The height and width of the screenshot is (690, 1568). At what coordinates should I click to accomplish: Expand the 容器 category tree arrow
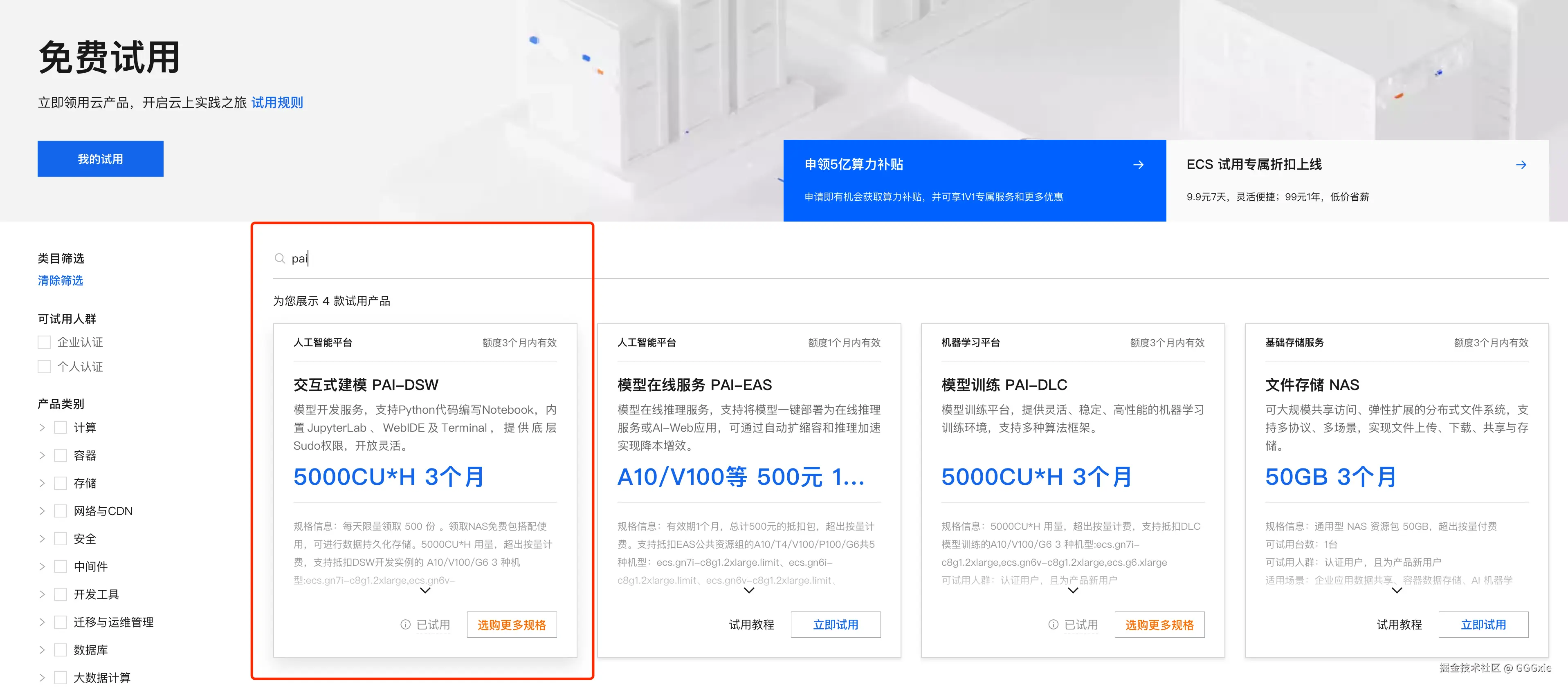[42, 456]
